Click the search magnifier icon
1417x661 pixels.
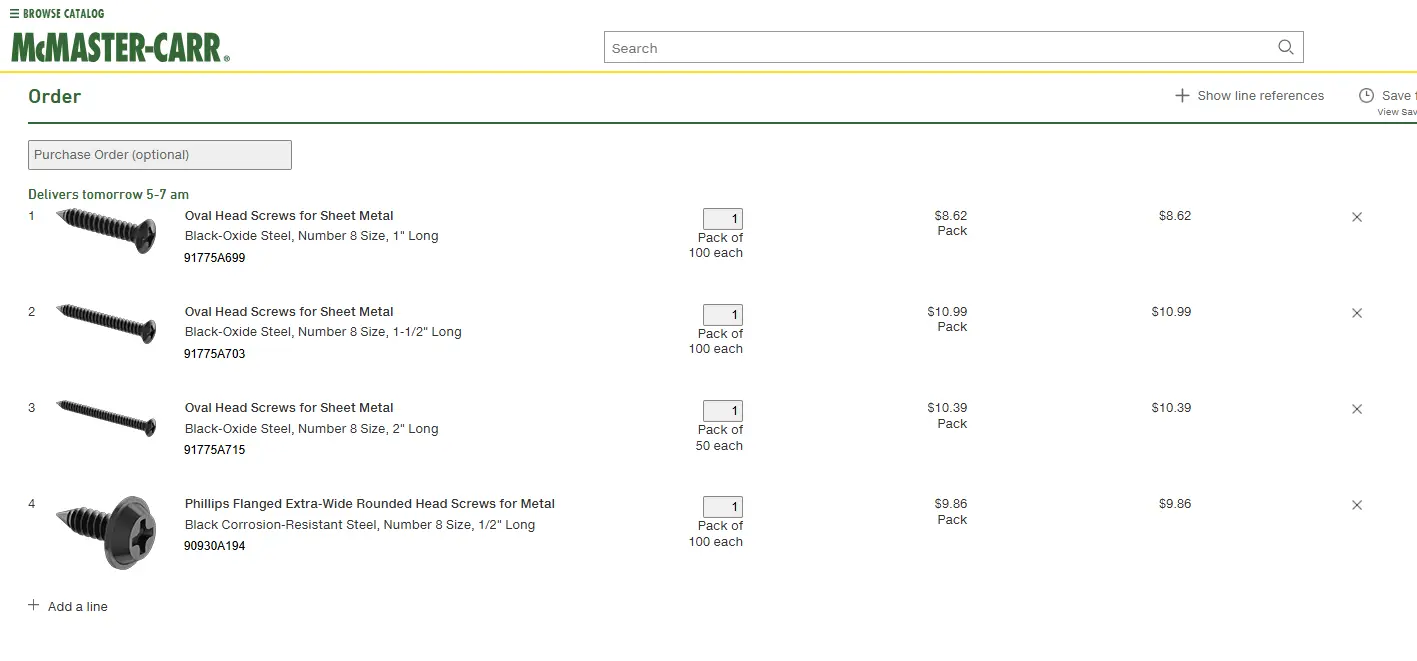click(x=1285, y=47)
